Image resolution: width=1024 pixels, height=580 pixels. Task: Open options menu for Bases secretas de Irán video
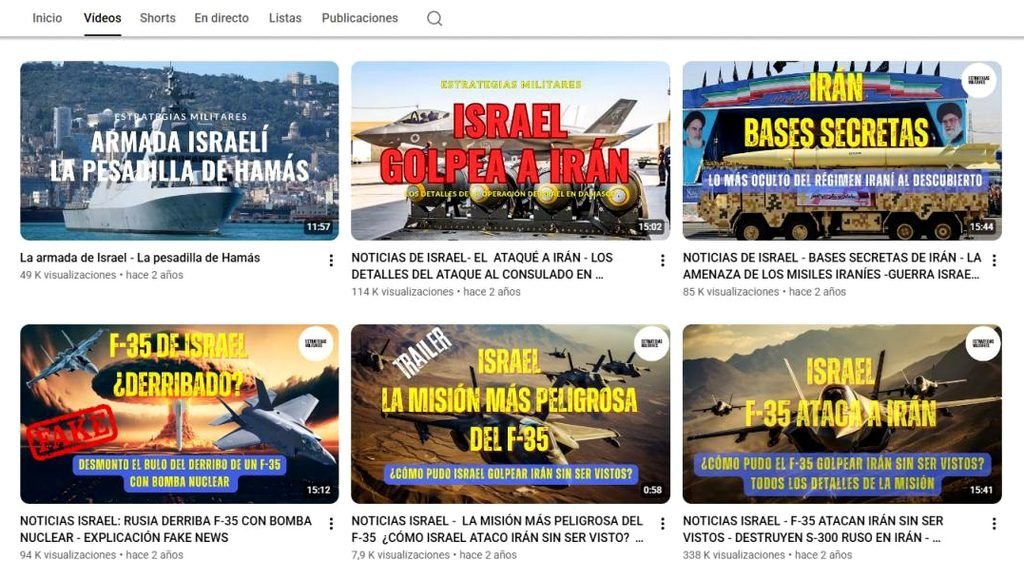(994, 261)
